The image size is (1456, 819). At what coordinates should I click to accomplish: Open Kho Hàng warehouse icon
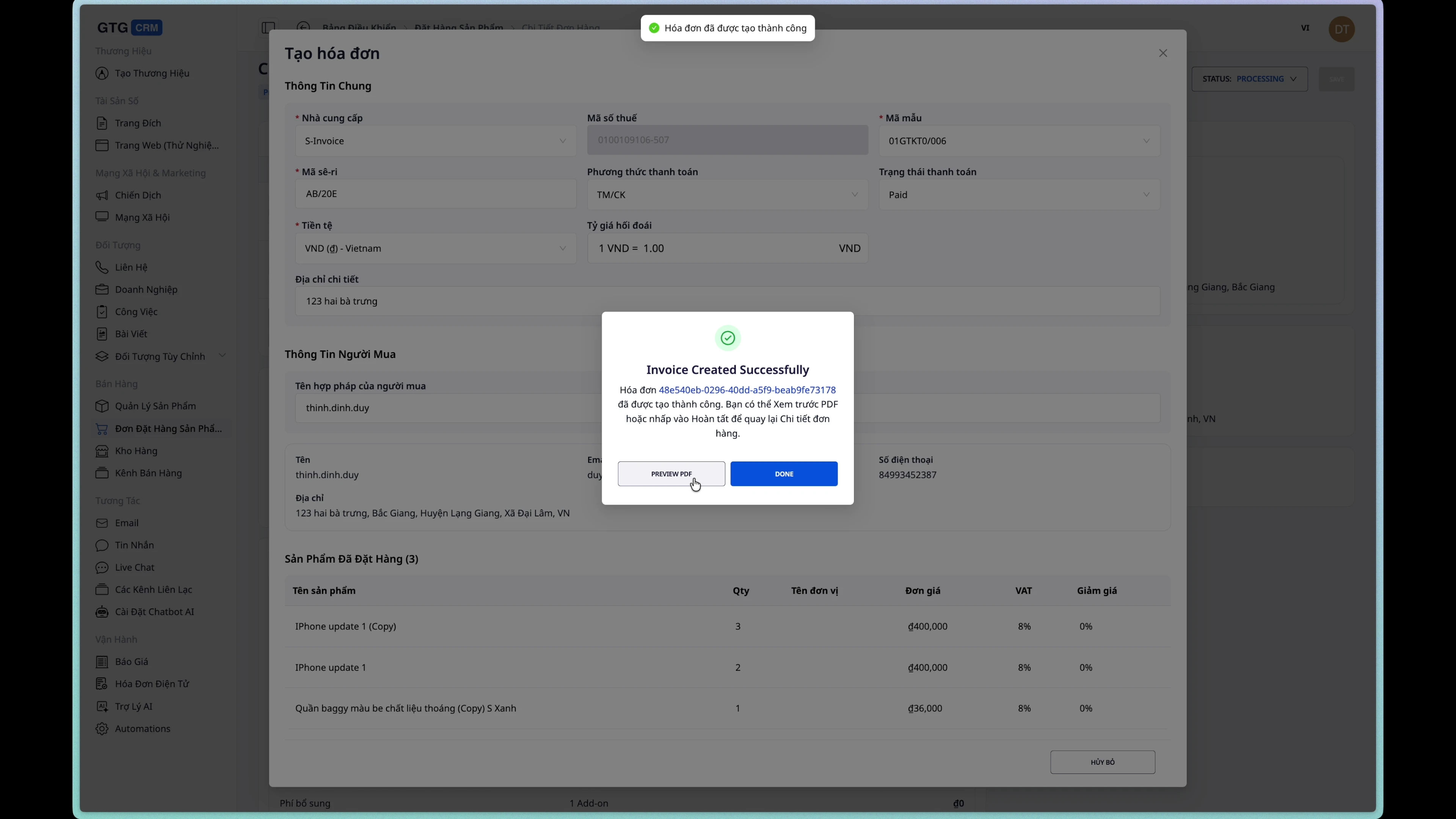tap(102, 451)
